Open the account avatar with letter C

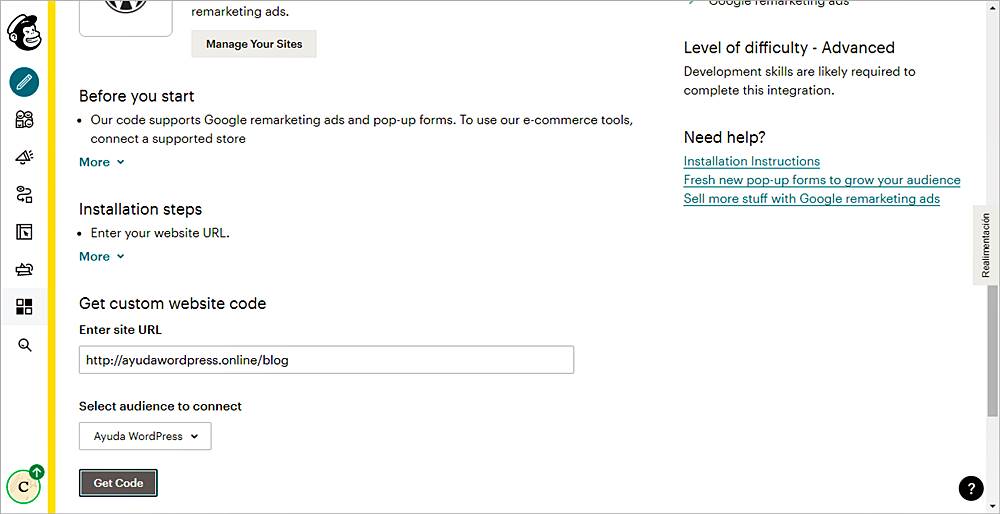coord(23,487)
